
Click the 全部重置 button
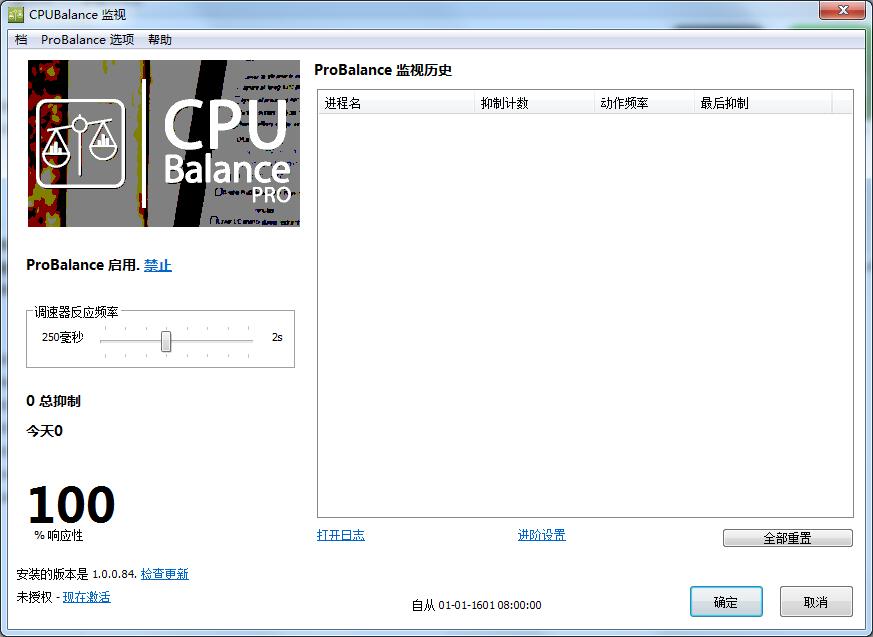787,538
